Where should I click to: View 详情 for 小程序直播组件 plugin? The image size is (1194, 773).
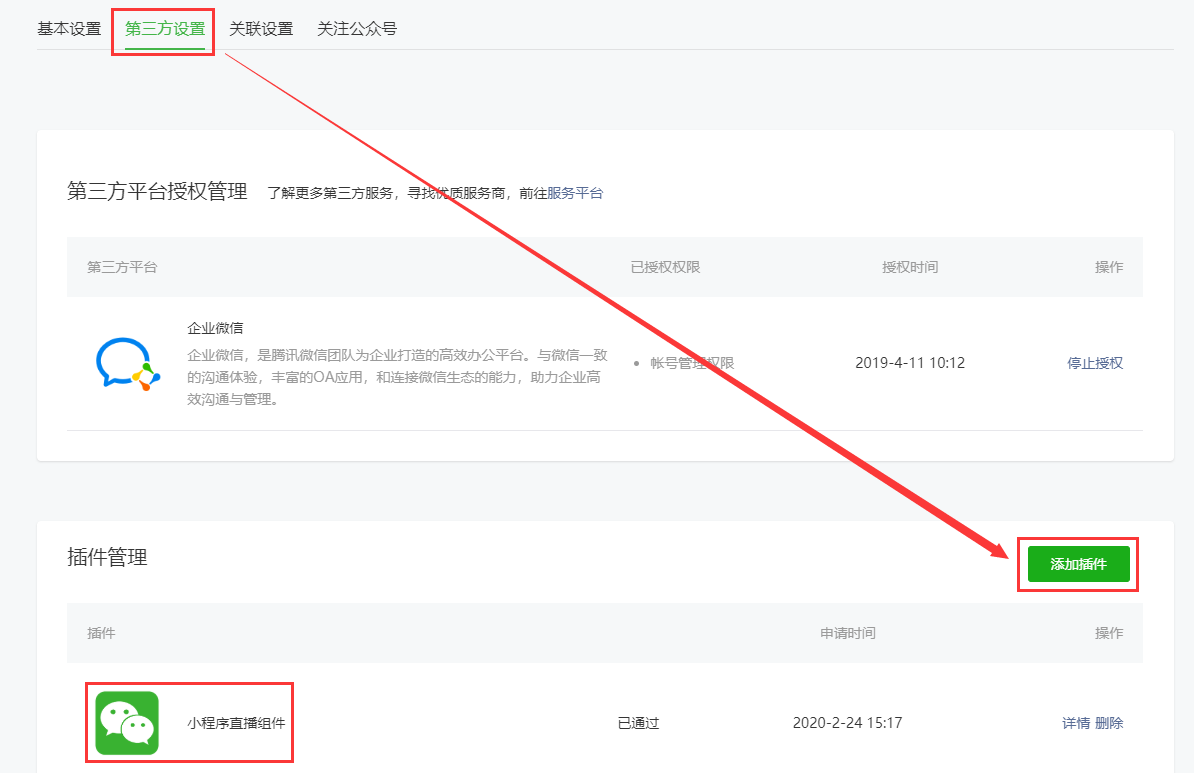[1076, 723]
